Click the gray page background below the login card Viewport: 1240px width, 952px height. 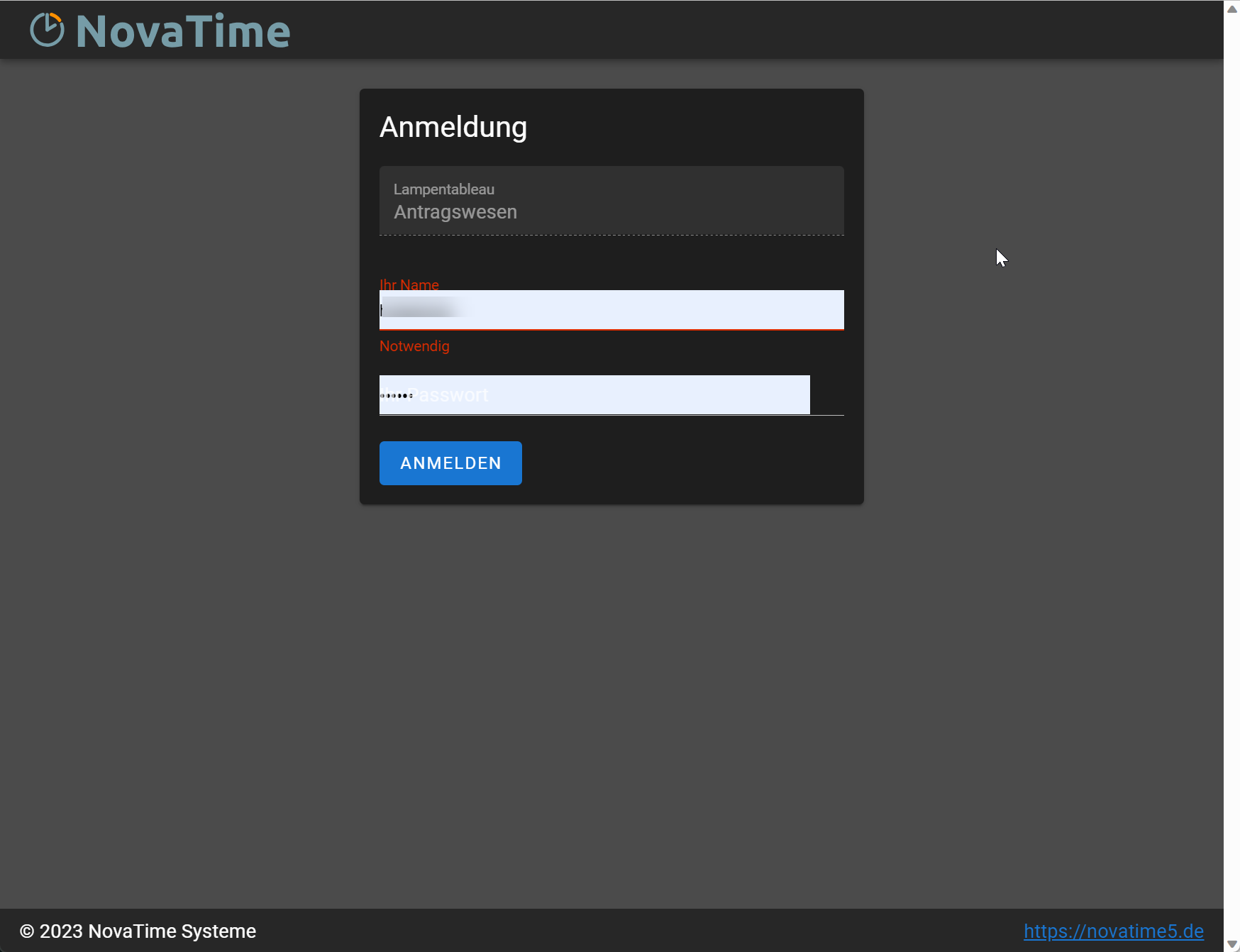[x=611, y=674]
